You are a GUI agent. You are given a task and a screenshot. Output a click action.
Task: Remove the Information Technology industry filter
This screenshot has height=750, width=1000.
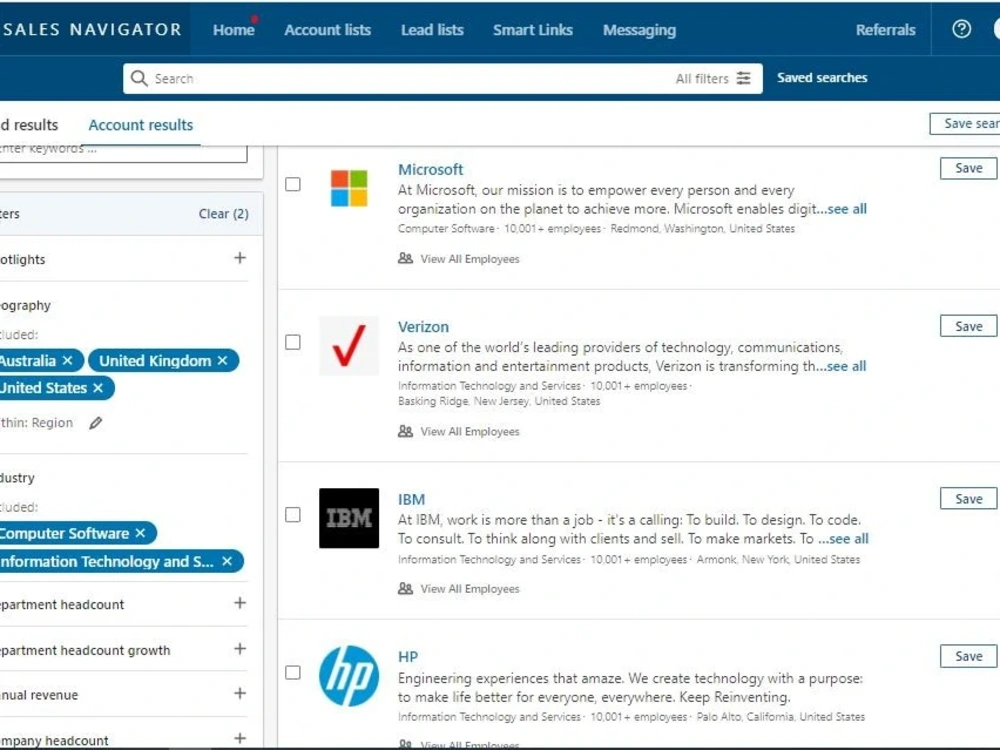[227, 561]
